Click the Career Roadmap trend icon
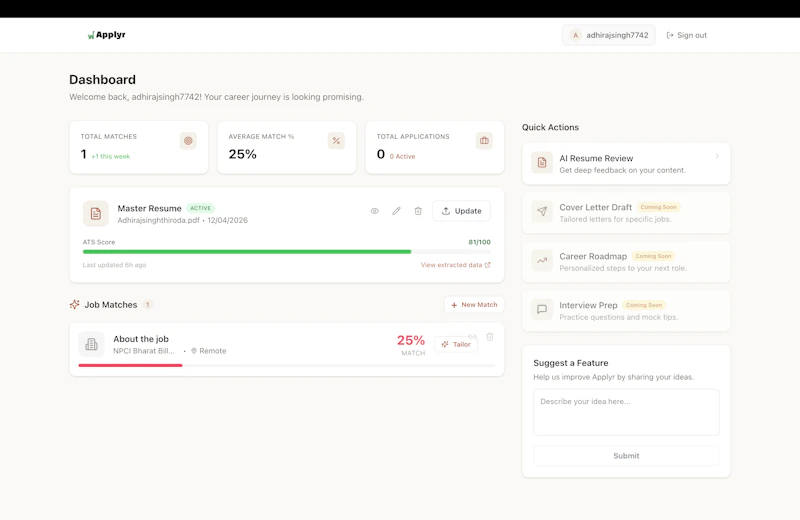This screenshot has height=520, width=800. [542, 260]
